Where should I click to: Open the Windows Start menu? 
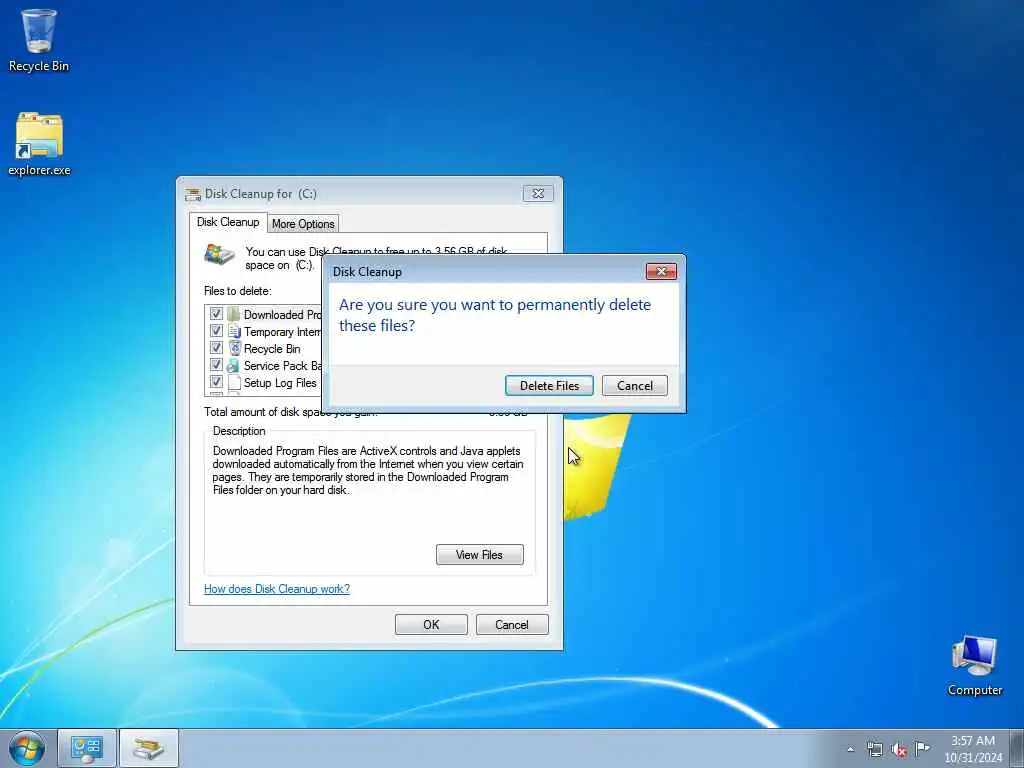(27, 748)
